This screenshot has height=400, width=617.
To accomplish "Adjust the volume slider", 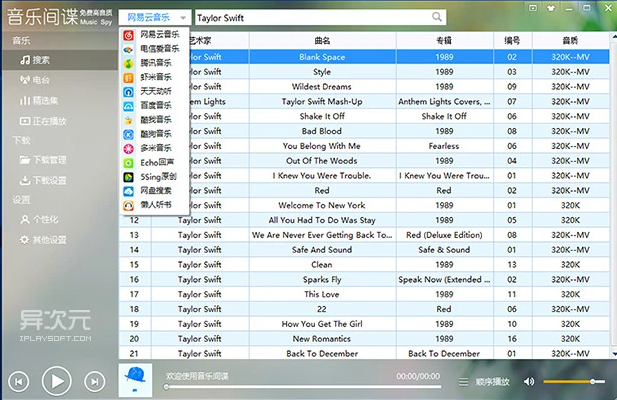I will click(574, 382).
